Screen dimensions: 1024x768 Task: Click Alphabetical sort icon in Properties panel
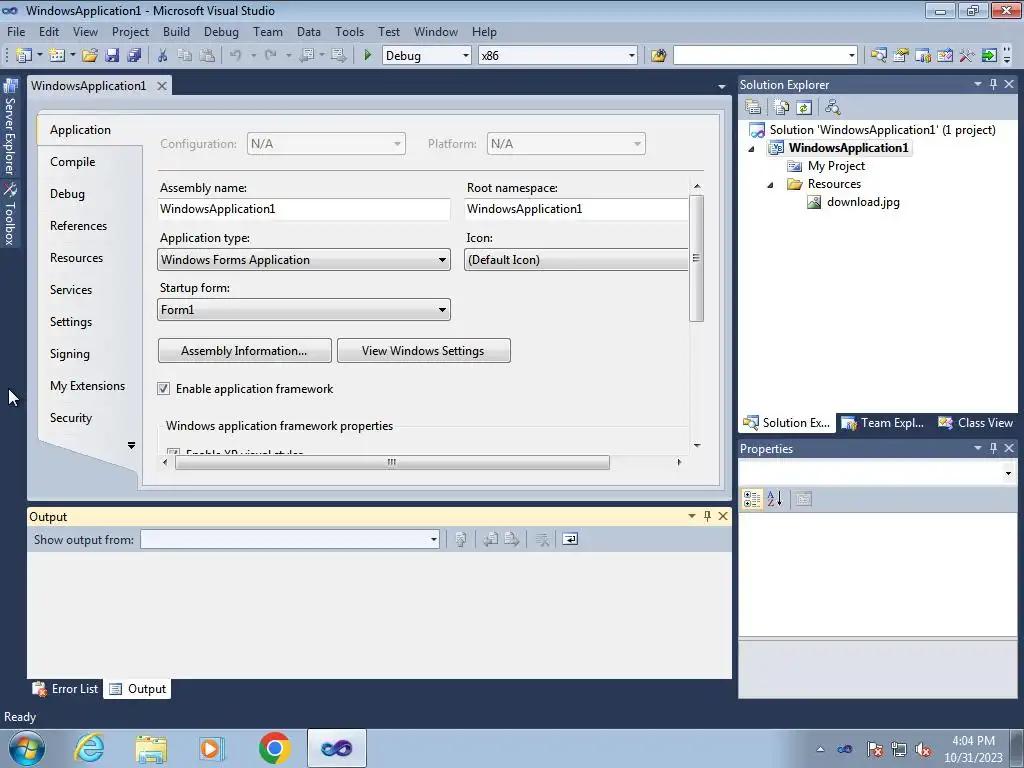(775, 500)
